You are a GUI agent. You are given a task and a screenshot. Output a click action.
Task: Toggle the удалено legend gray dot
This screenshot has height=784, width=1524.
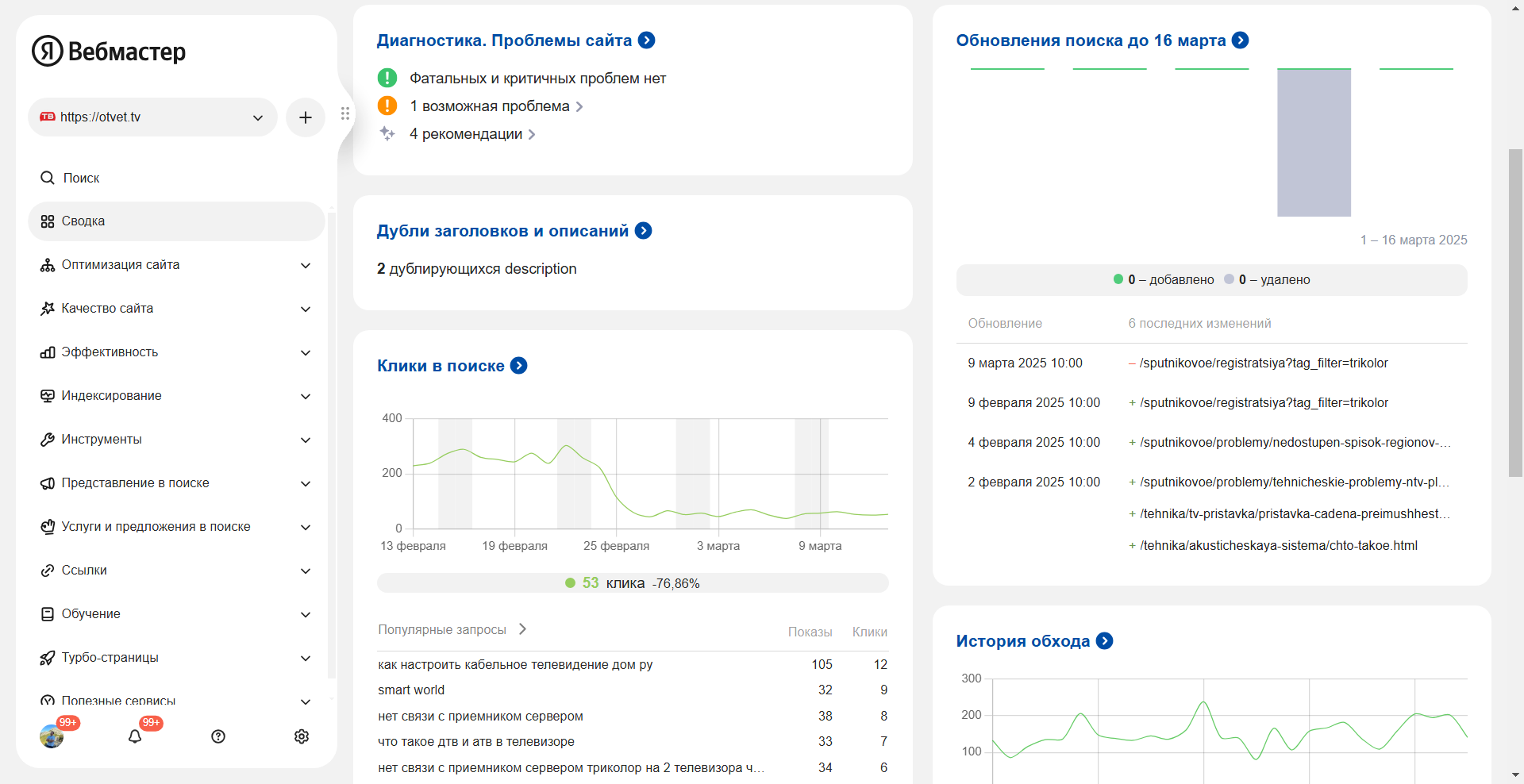click(x=1230, y=279)
